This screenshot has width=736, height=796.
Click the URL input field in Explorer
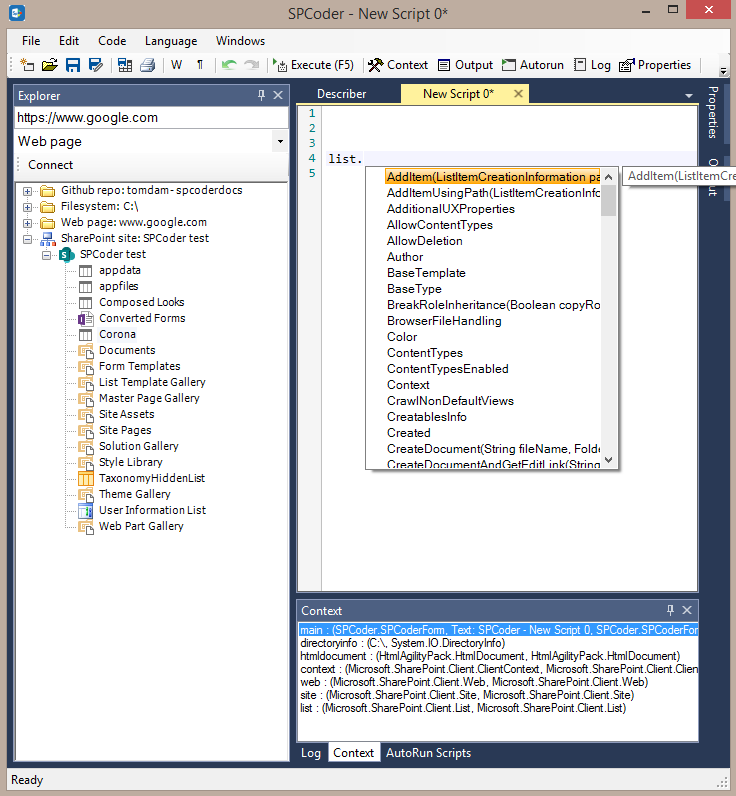(x=151, y=118)
